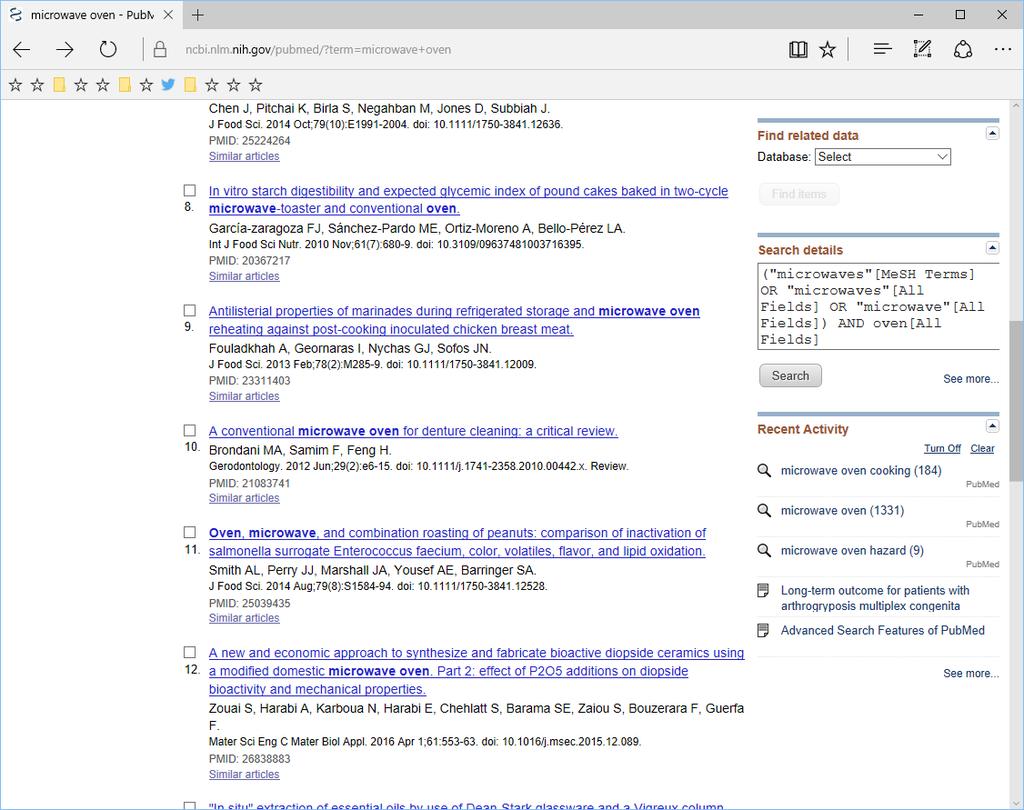Viewport: 1024px width, 810px height.
Task: Make a Web Note pen icon
Action: tap(922, 49)
